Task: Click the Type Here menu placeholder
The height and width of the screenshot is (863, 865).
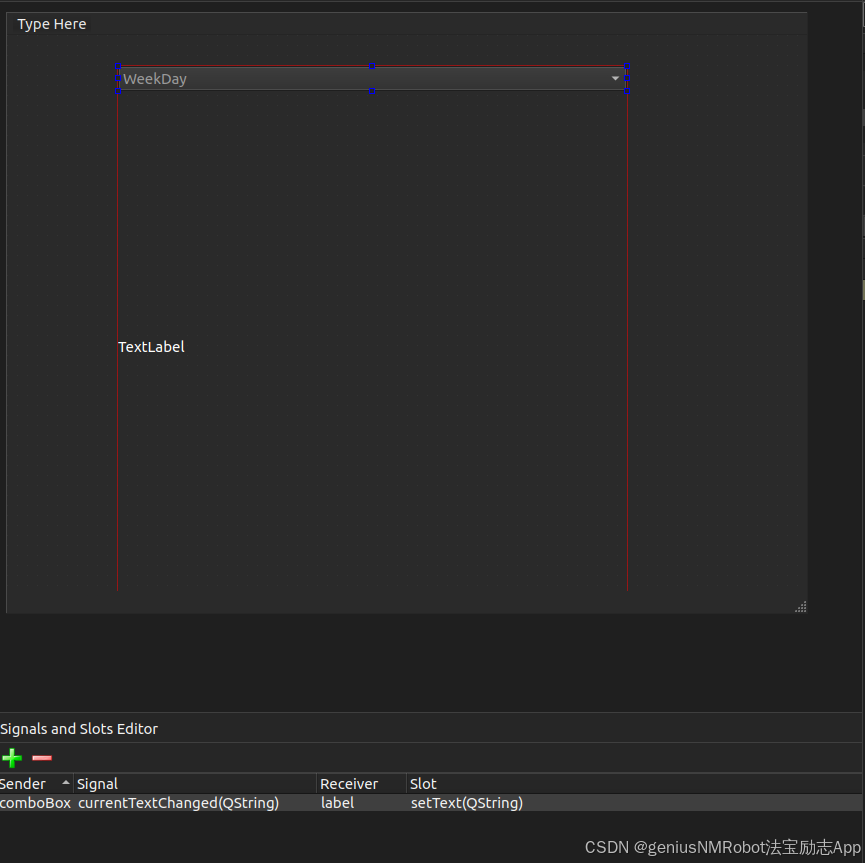Action: (51, 23)
